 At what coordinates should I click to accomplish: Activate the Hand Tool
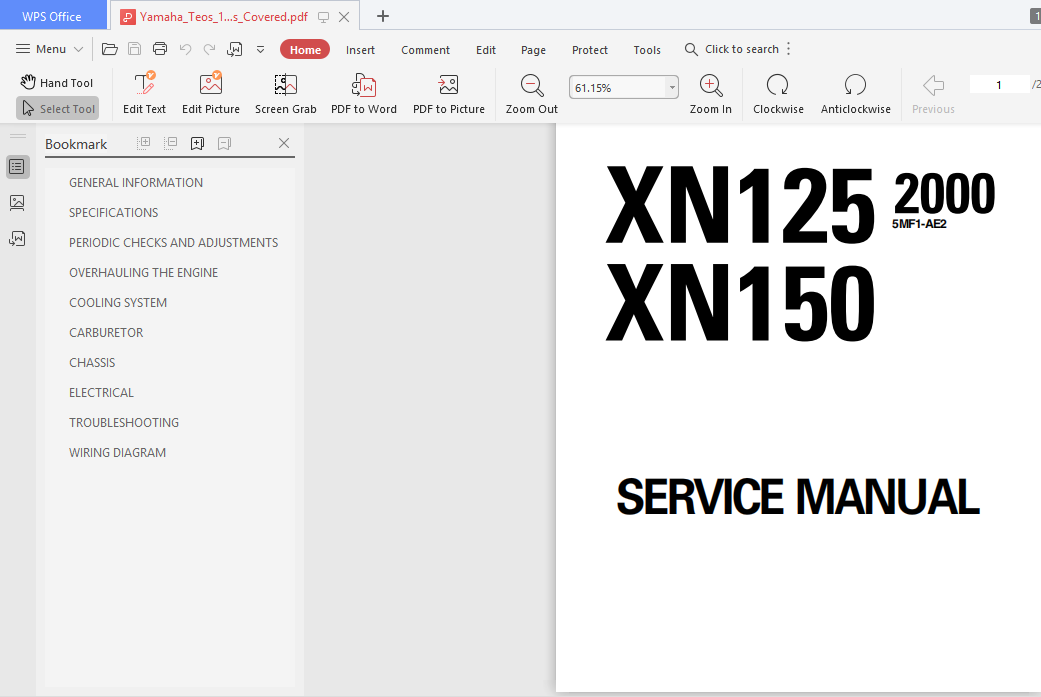57,82
